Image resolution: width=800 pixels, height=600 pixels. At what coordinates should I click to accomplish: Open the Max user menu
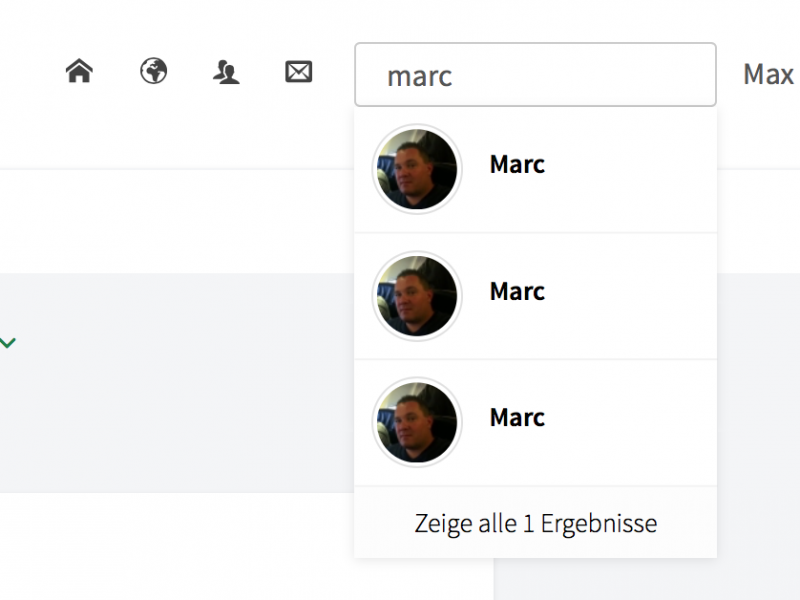tap(769, 74)
